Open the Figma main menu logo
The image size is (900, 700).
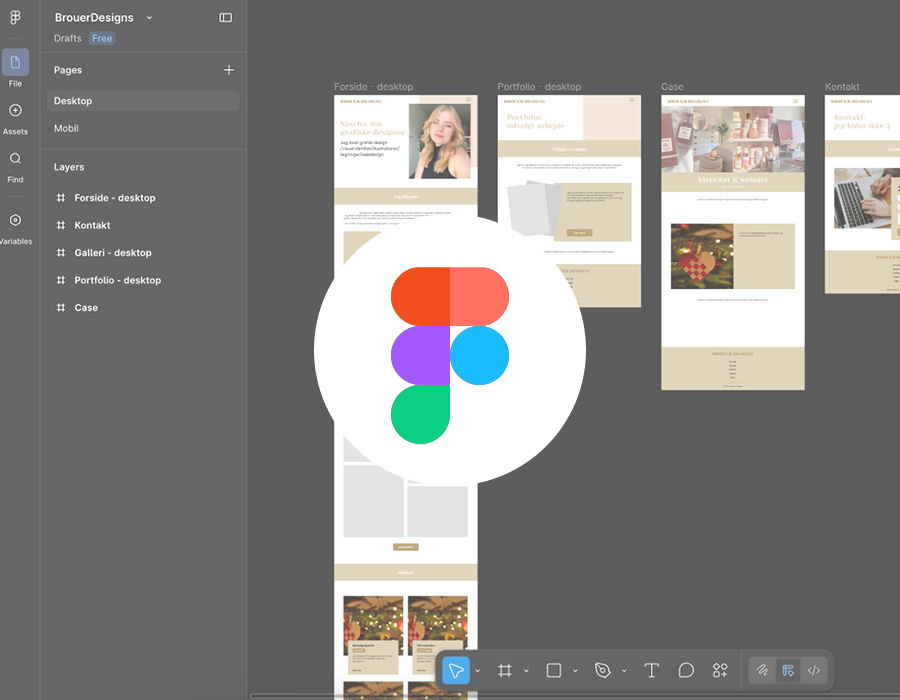(x=15, y=18)
